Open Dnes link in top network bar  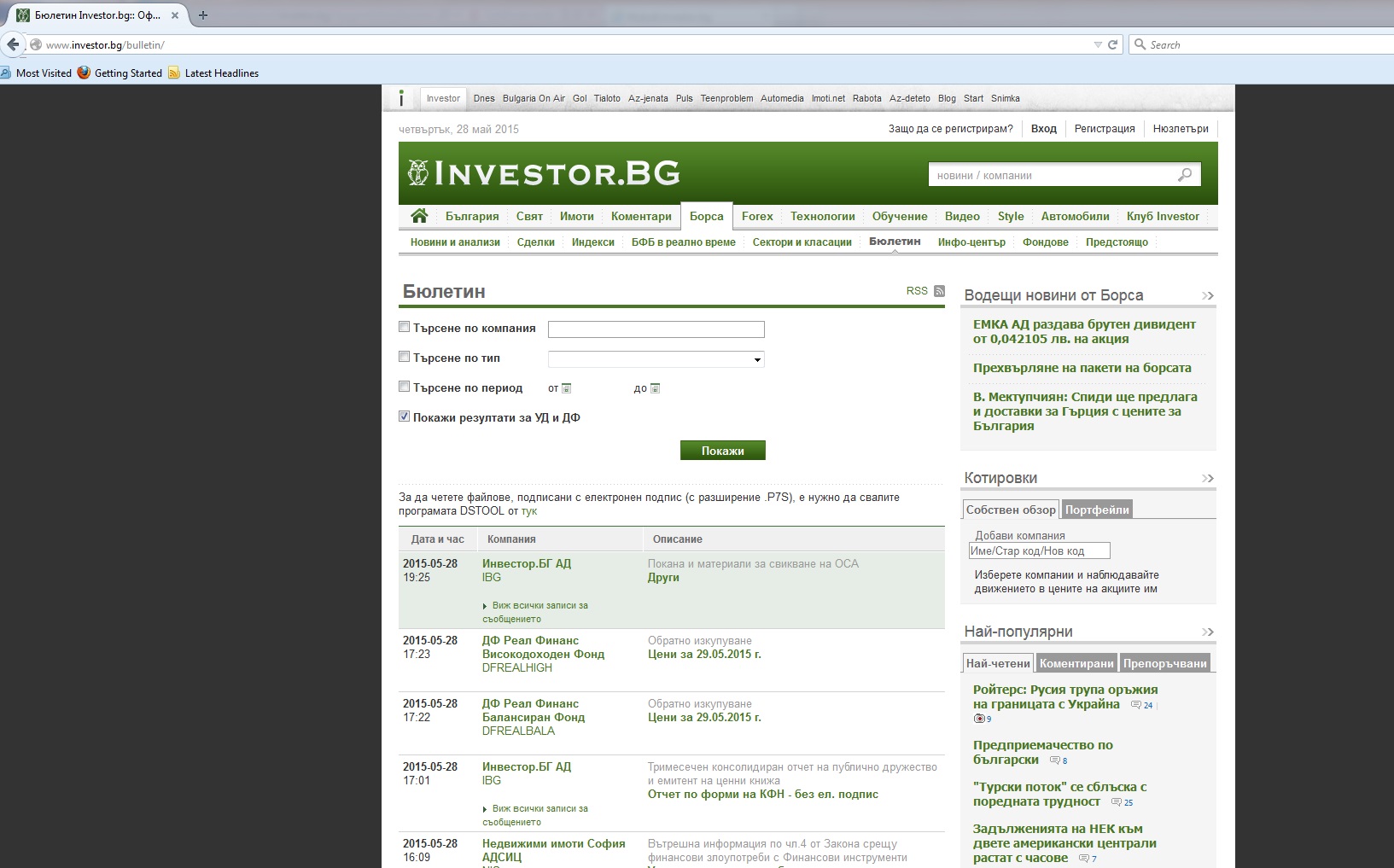click(x=484, y=98)
